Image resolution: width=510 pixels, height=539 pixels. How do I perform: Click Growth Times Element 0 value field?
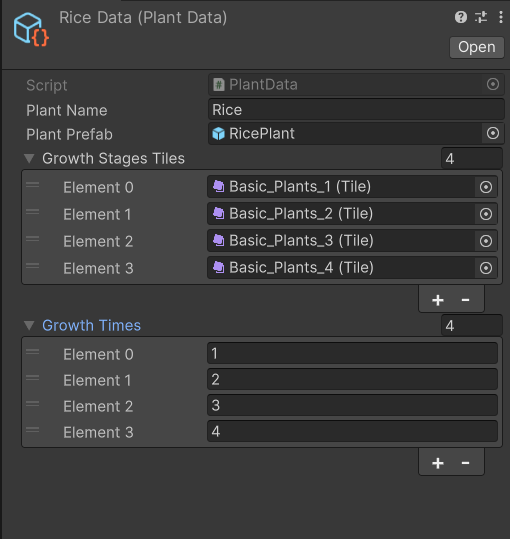pos(352,353)
